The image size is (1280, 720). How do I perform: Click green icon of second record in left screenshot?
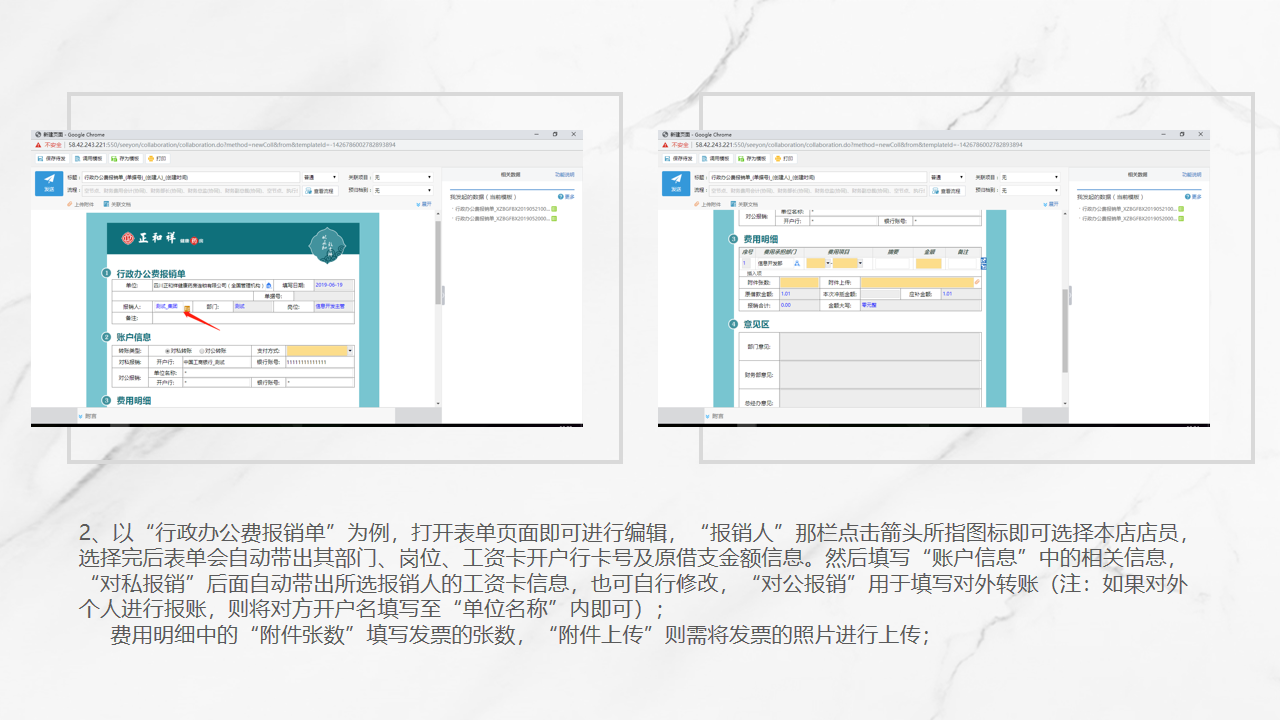tap(554, 218)
